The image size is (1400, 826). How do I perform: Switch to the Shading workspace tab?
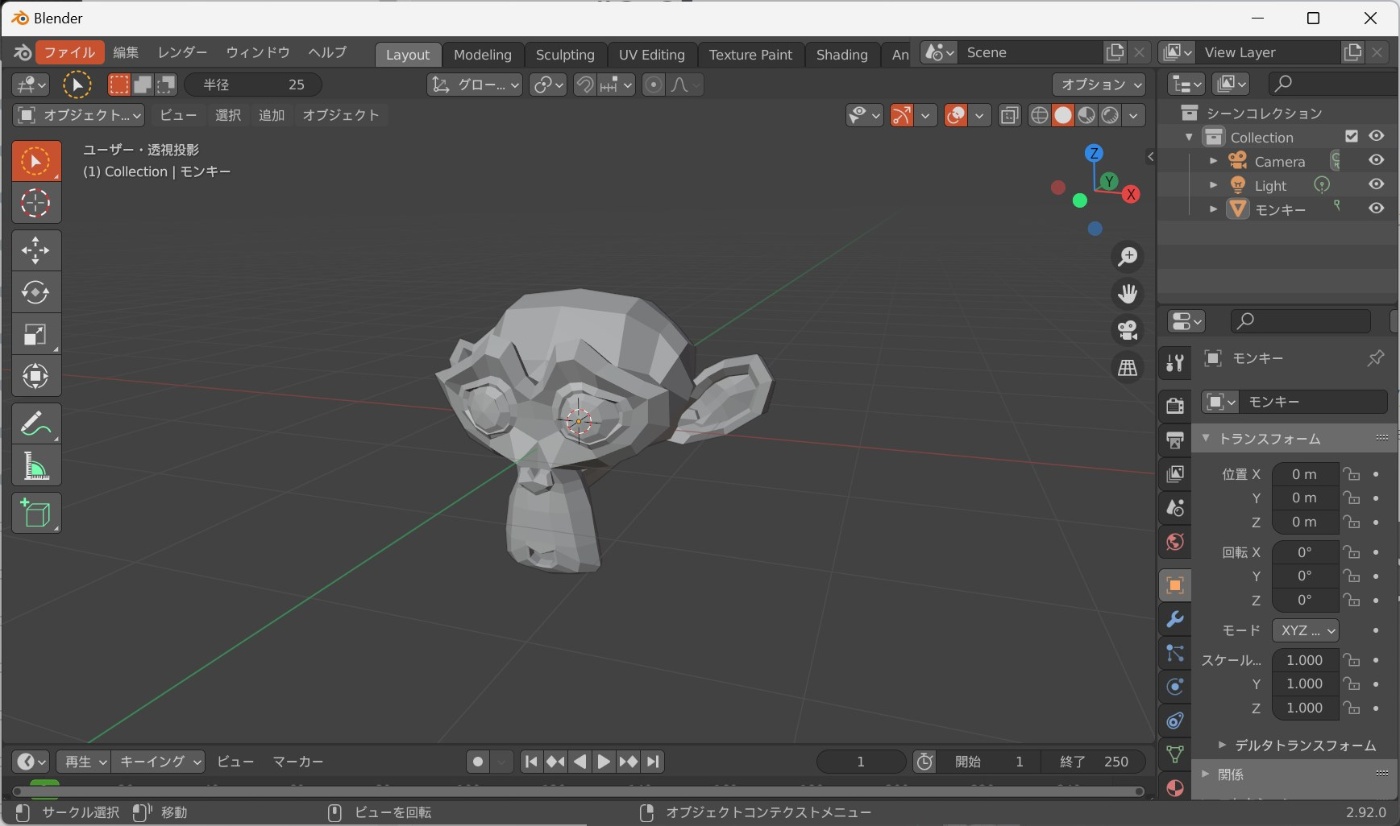(842, 55)
